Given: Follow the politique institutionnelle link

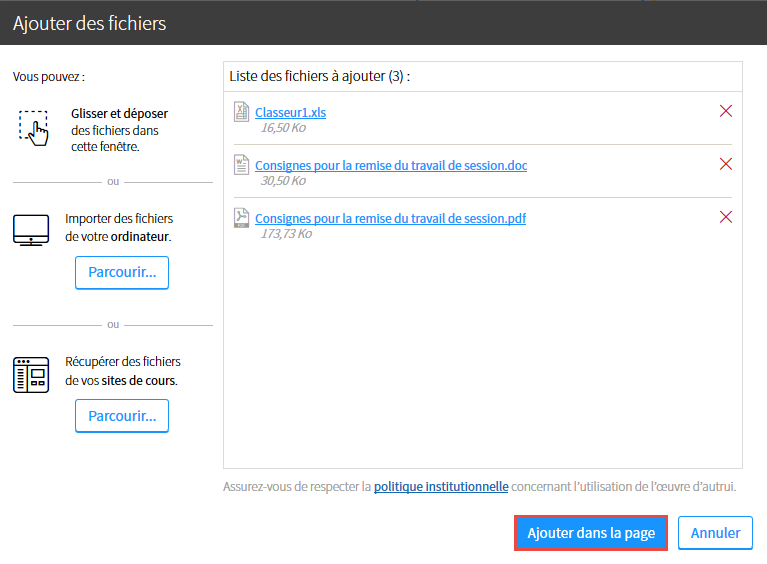Looking at the screenshot, I should tap(441, 487).
